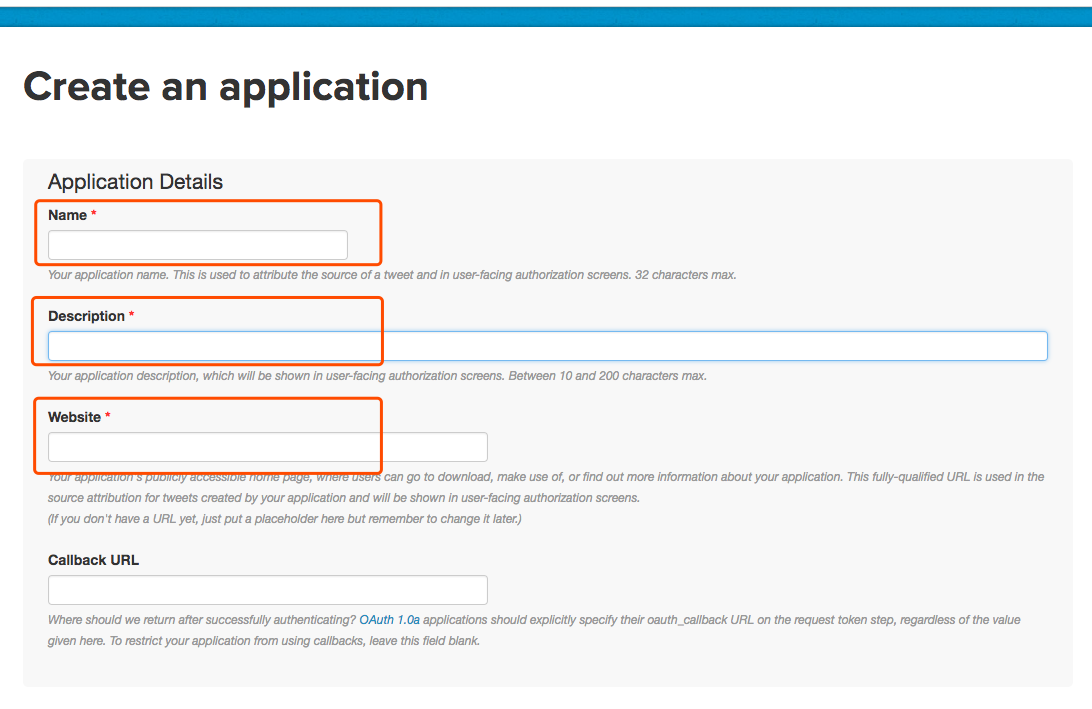The height and width of the screenshot is (709, 1092).
Task: Click the red asterisk beside Name
Action: point(93,213)
